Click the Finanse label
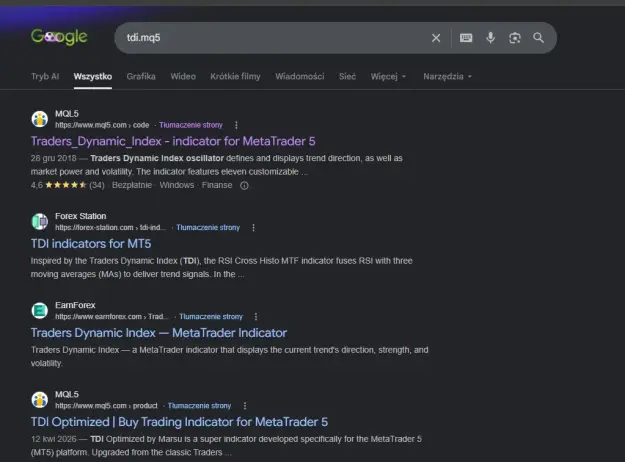The image size is (625, 462). (x=217, y=185)
